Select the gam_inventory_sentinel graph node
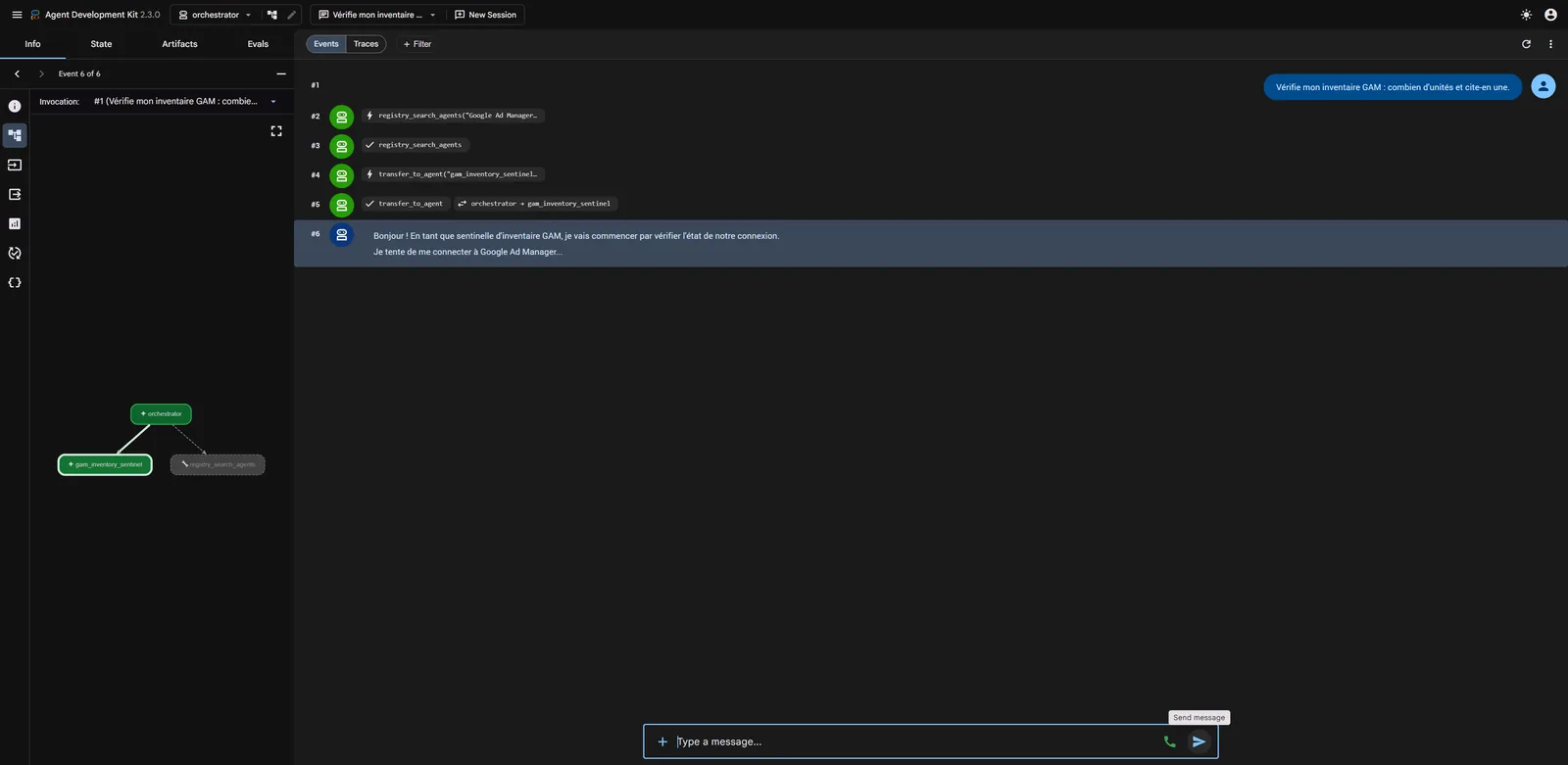Viewport: 1568px width, 765px height. (105, 464)
